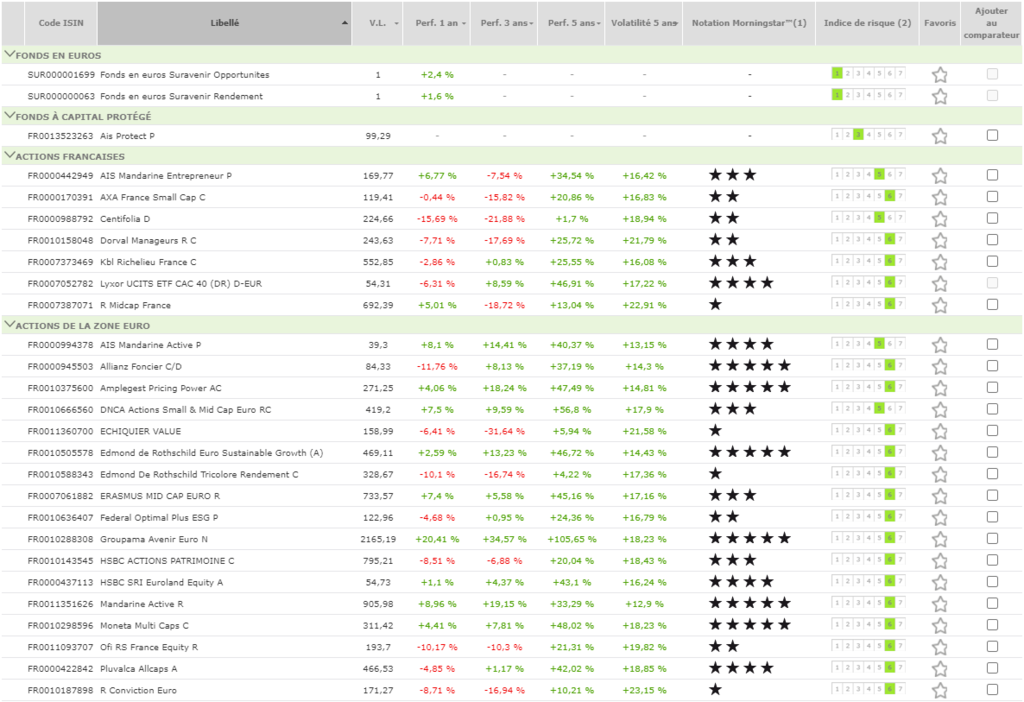
Task: Click the ISIN code FR0000442949
Action: click(60, 175)
